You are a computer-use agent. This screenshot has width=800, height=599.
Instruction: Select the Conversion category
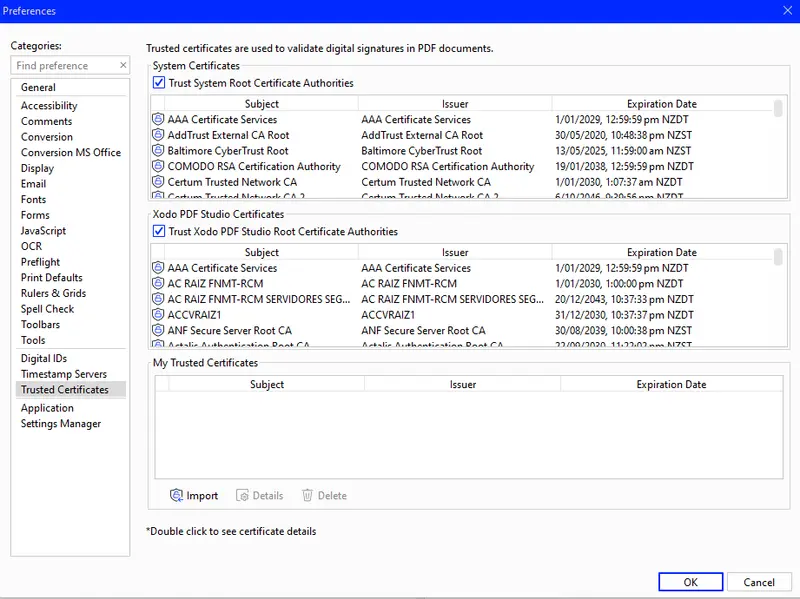click(x=47, y=137)
